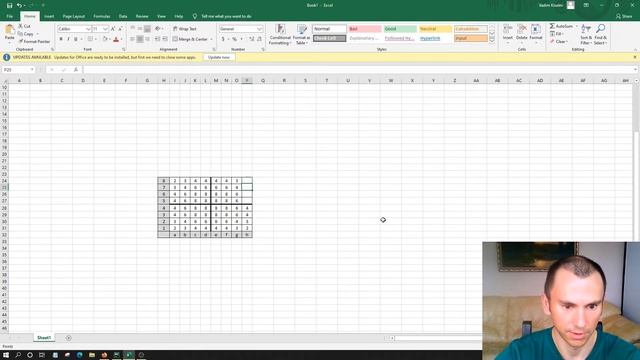Activate the Format Painter
This screenshot has width=640, height=360.
(x=34, y=42)
